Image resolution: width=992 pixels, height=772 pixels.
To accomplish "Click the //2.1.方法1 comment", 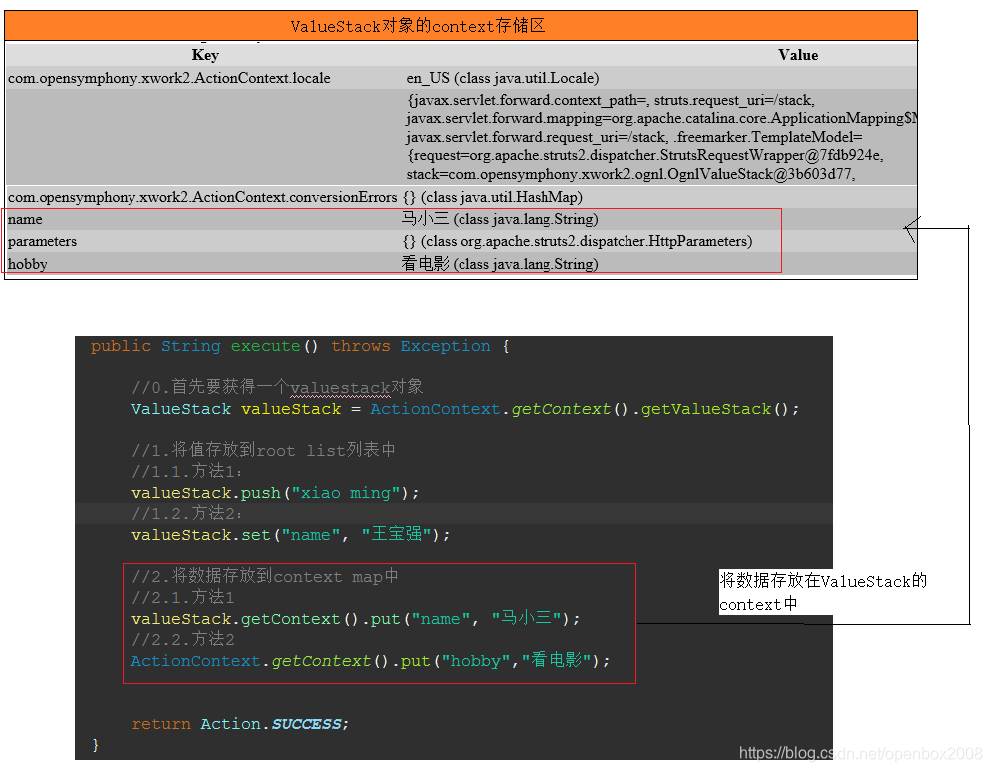I will coord(183,597).
